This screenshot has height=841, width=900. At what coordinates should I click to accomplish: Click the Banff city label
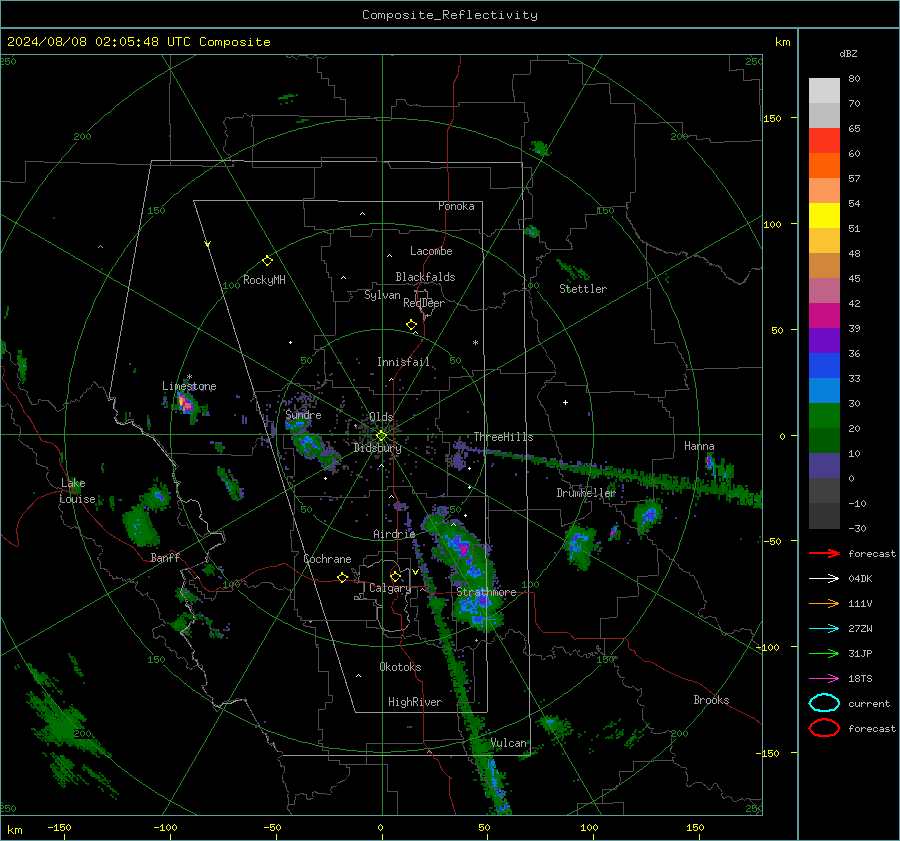165,557
